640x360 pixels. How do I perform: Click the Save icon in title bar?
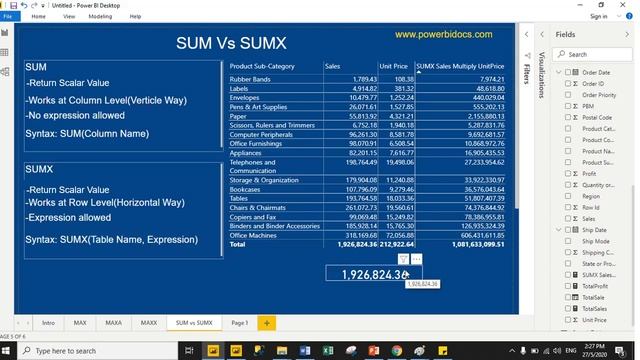(x=13, y=6)
